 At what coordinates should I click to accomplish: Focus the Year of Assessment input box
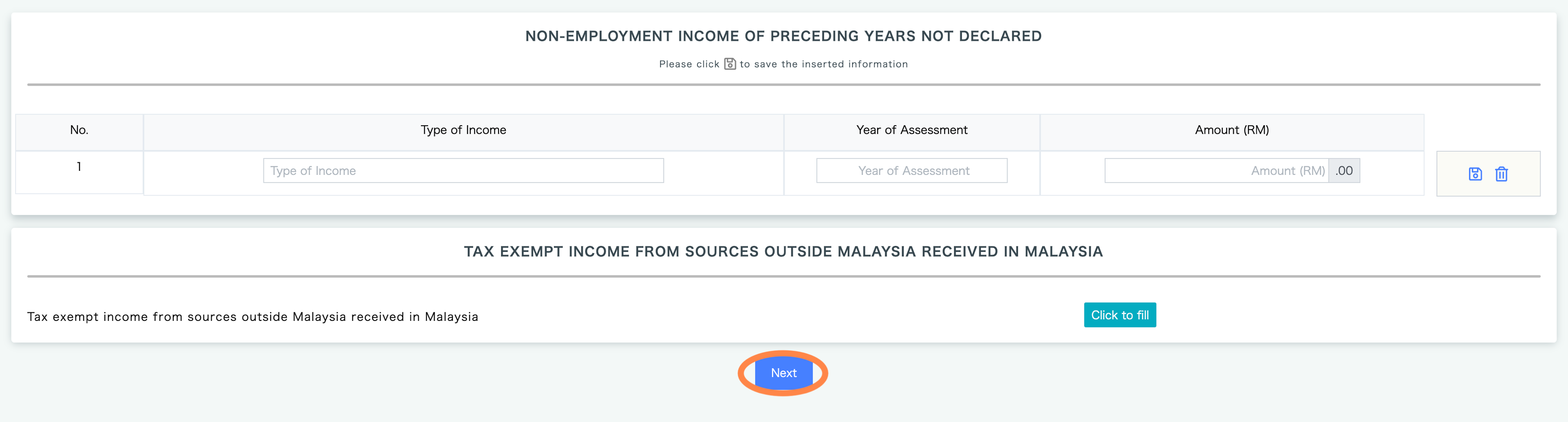point(911,170)
